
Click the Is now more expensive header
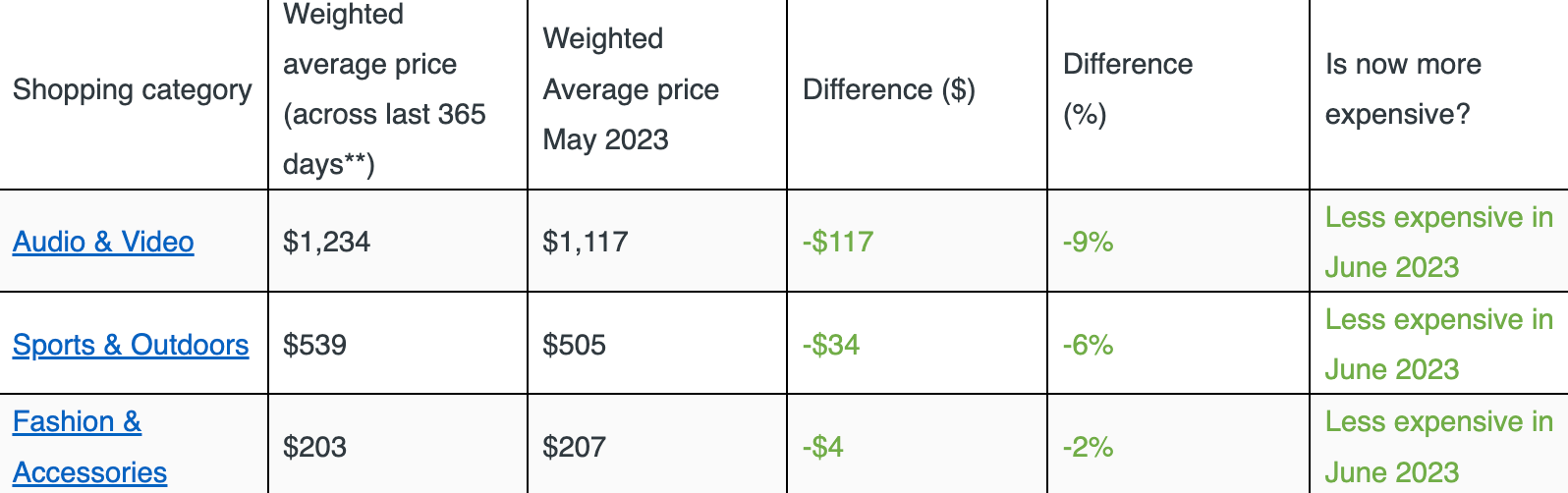(1402, 89)
